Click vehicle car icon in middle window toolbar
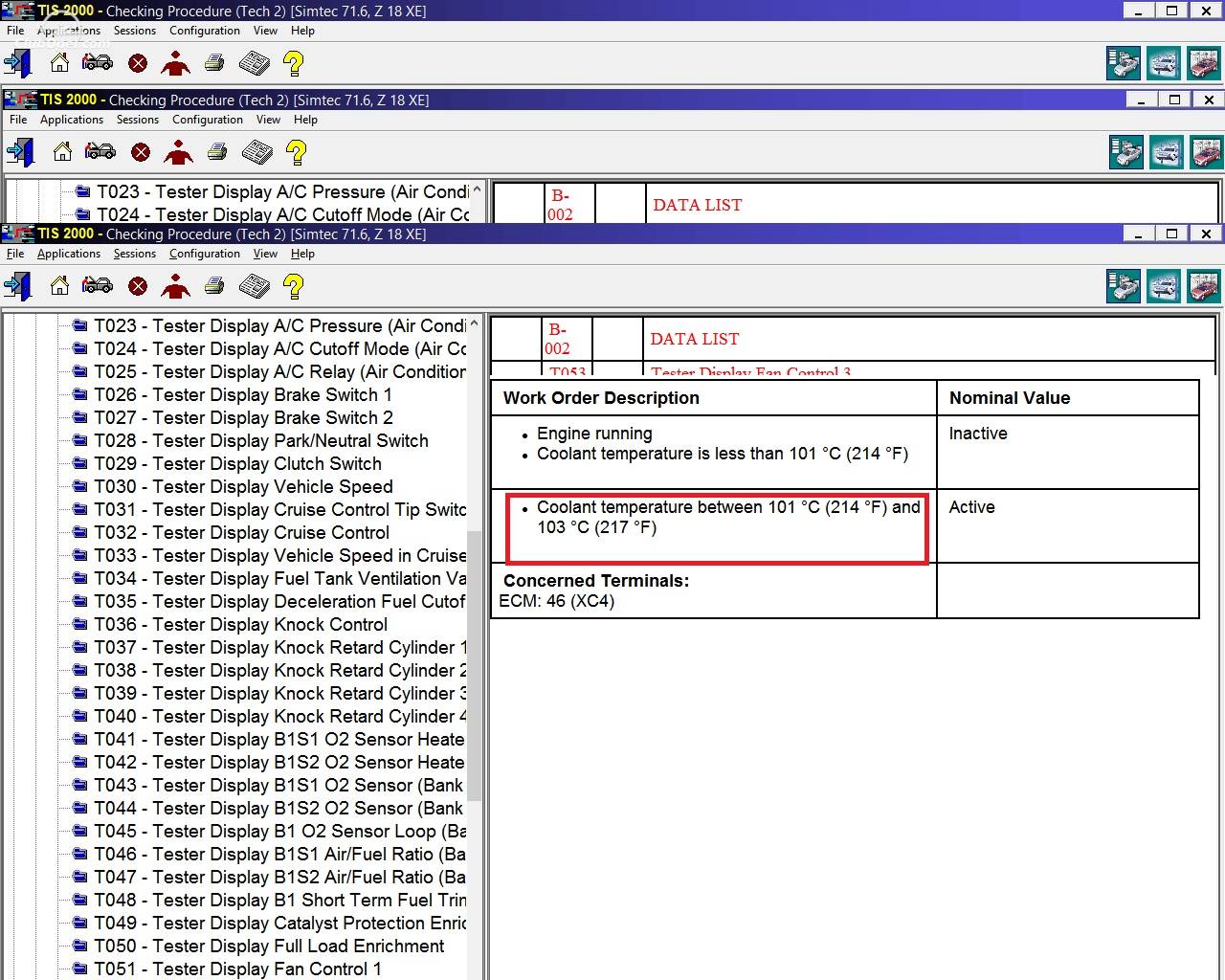 [100, 151]
